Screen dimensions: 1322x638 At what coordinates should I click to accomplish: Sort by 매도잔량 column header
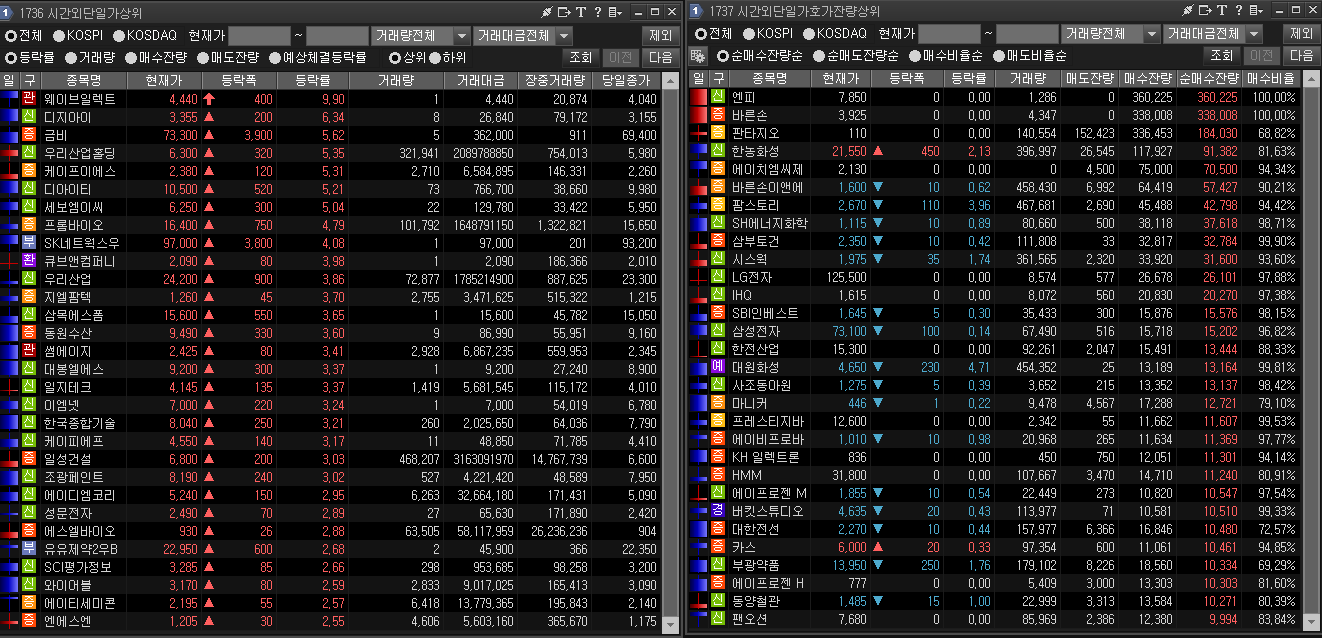click(1090, 77)
